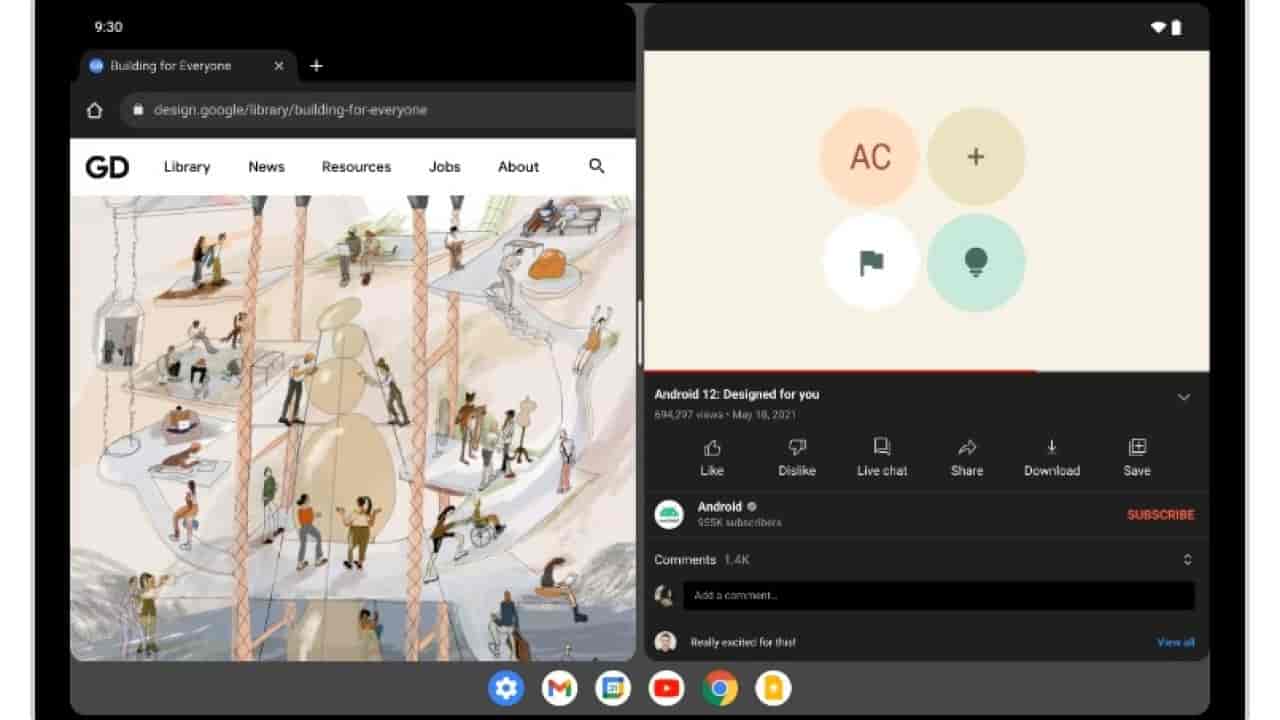Click the 'Really excited for this!' comment

tap(743, 642)
